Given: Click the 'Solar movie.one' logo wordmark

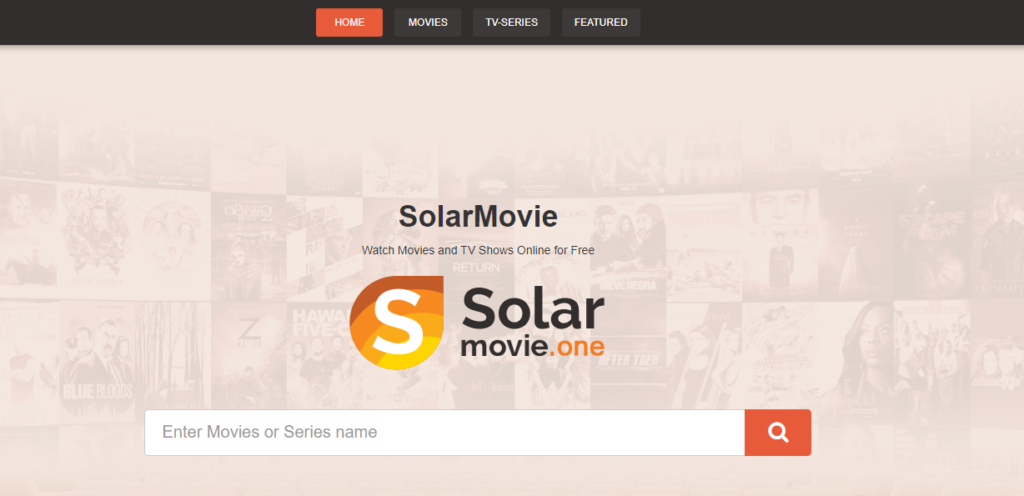Looking at the screenshot, I should [532, 324].
